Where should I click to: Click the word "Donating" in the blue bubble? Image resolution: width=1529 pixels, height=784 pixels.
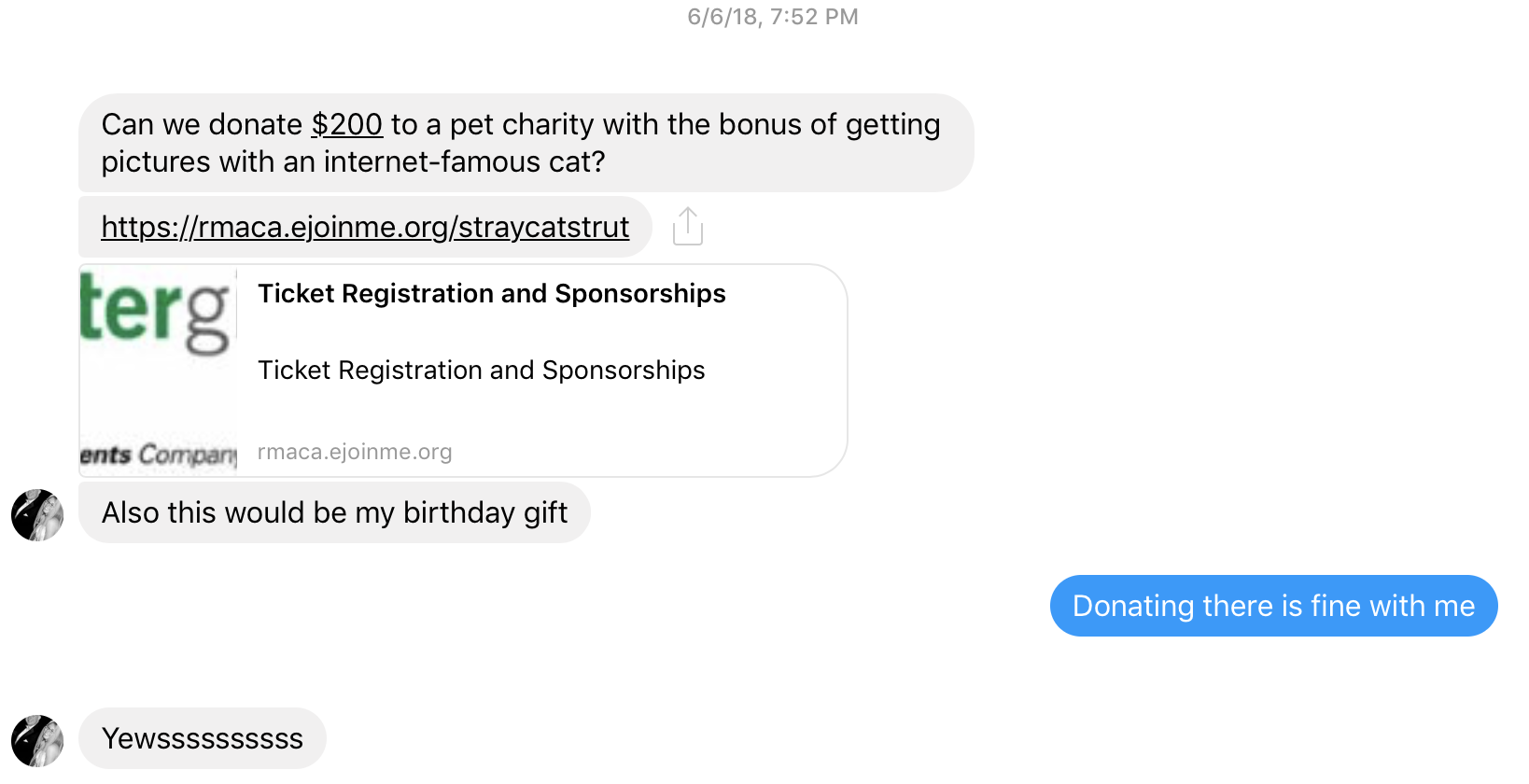[1133, 606]
